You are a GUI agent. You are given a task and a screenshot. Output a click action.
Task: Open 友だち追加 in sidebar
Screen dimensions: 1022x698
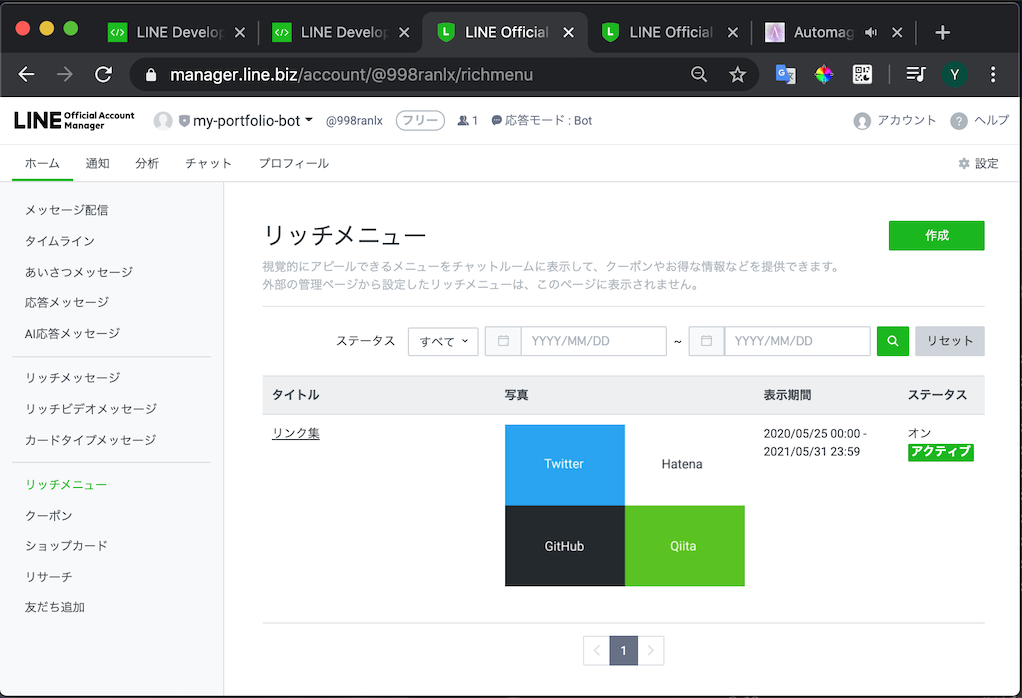[55, 607]
